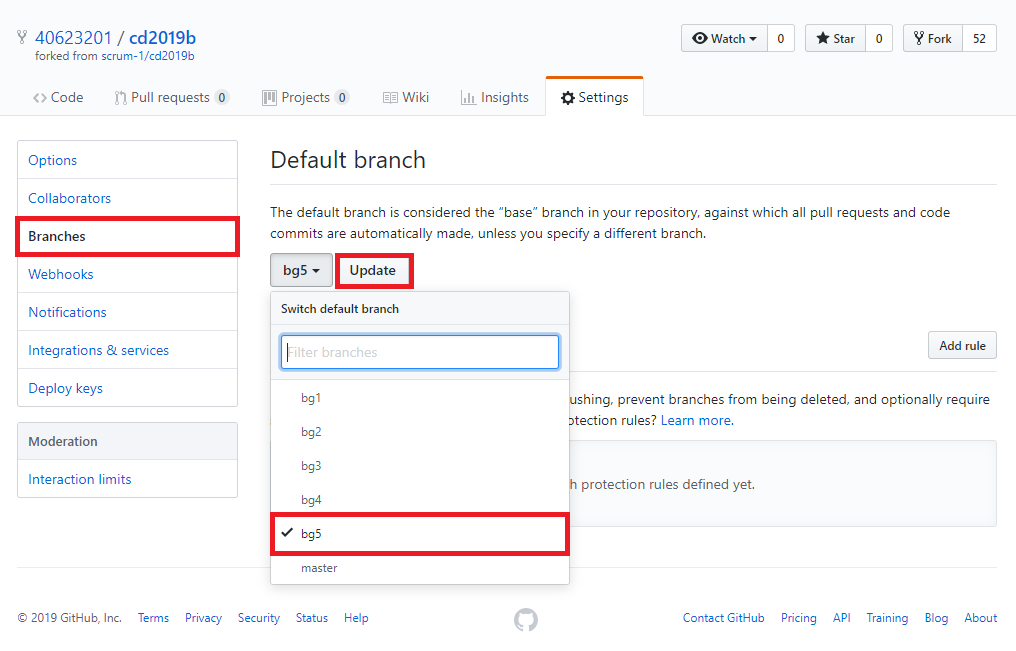Open the About footer link
The width and height of the screenshot is (1016, 651).
click(x=980, y=618)
